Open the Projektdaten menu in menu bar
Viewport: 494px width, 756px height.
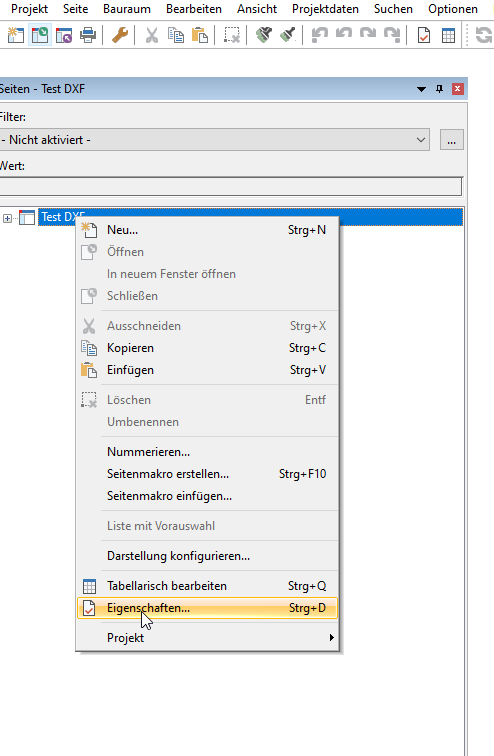325,9
